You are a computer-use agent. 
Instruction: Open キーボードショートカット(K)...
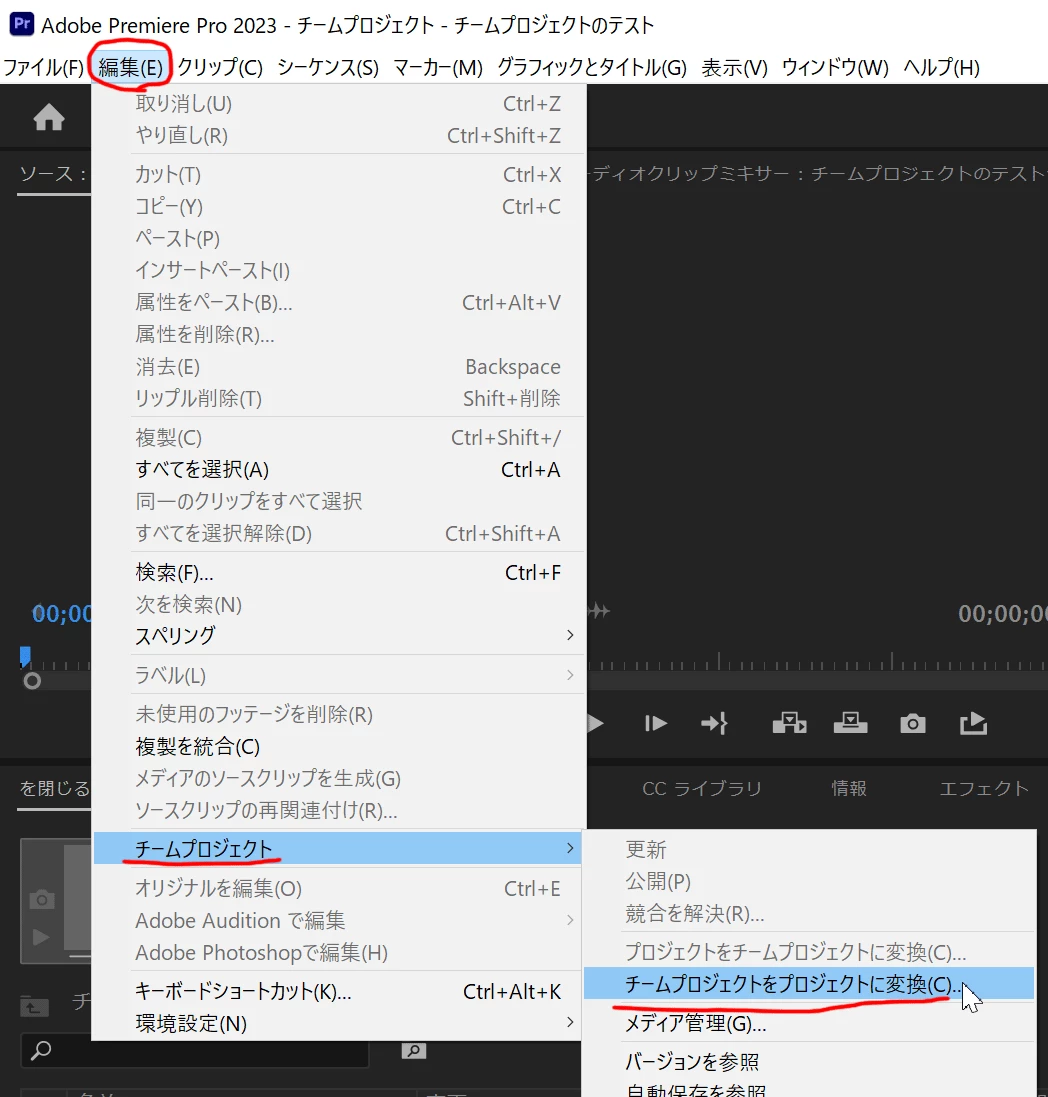click(339, 991)
